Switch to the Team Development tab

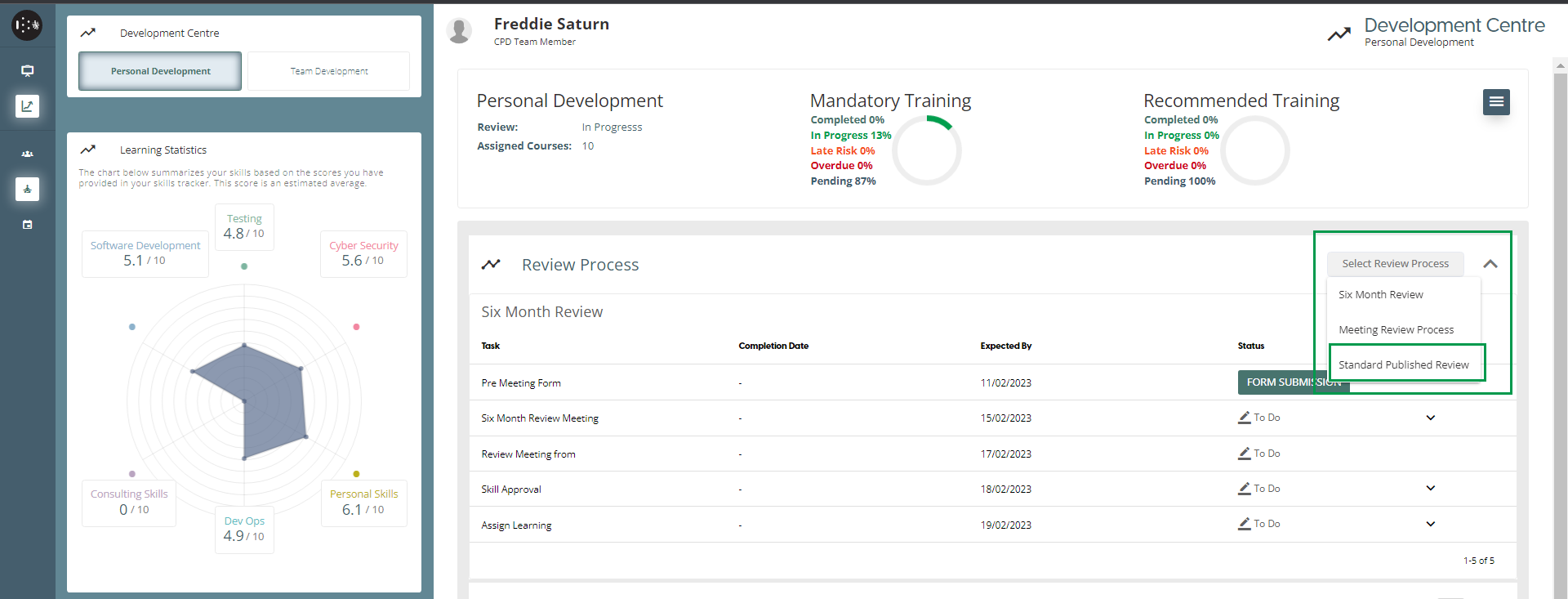(328, 71)
